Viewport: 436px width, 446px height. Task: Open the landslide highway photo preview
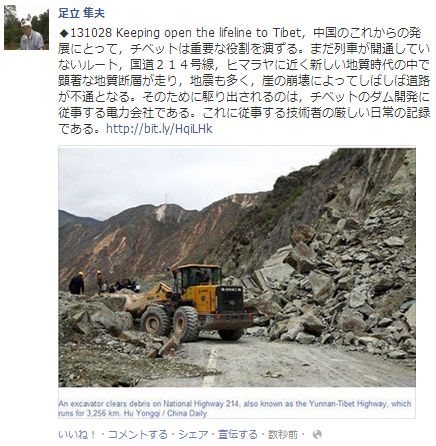pyautogui.click(x=237, y=267)
